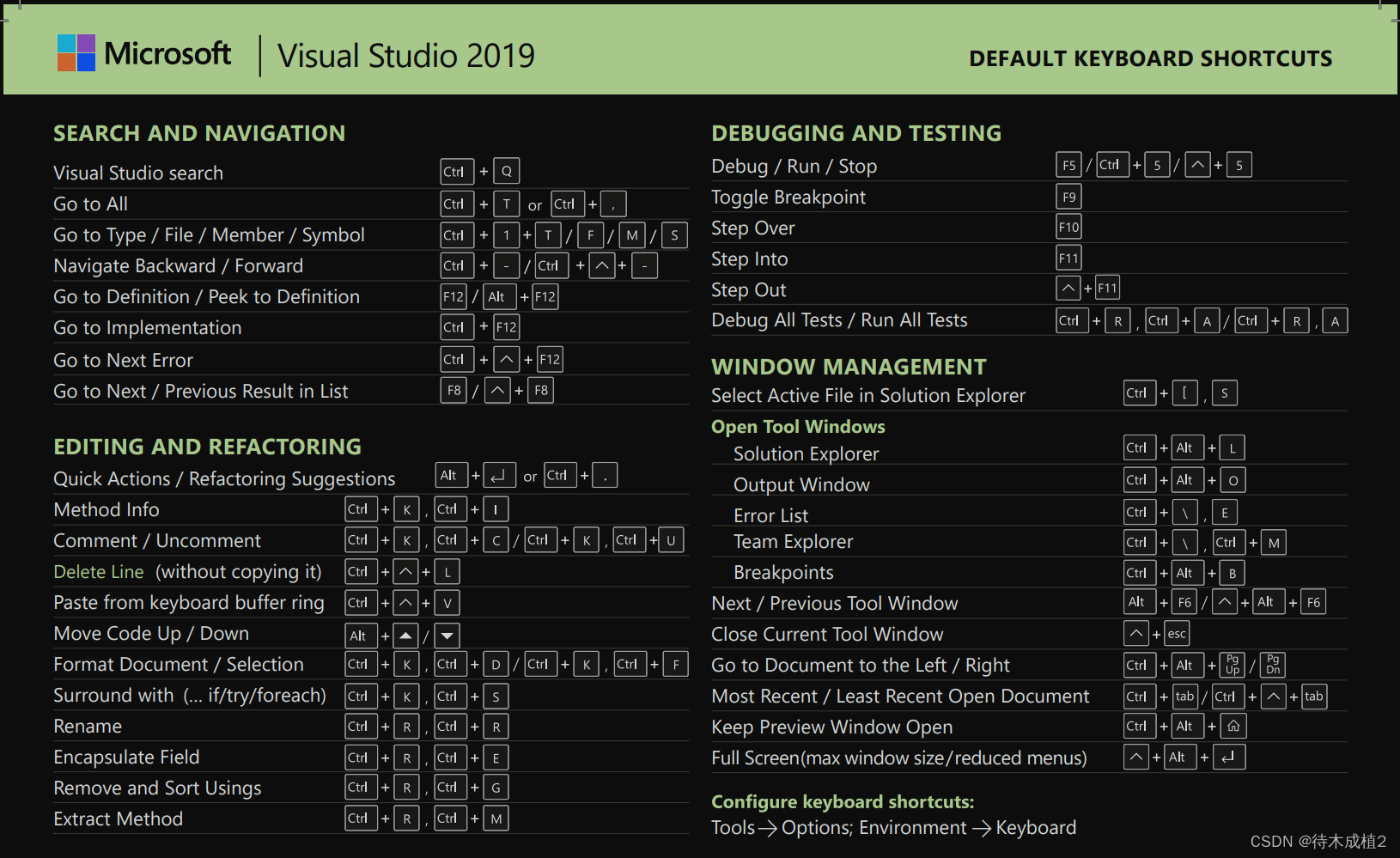This screenshot has height=858, width=1400.
Task: Click the Home key icon in Keep Preview Window Open row
Action: click(x=1233, y=727)
